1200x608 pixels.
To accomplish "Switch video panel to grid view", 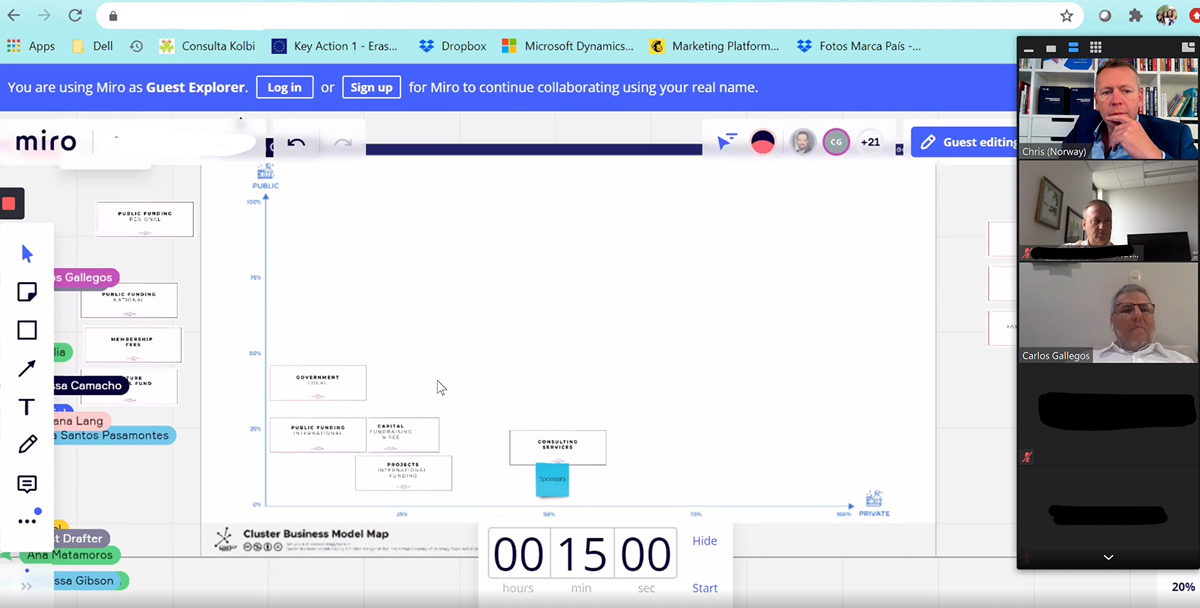I will click(x=1096, y=47).
